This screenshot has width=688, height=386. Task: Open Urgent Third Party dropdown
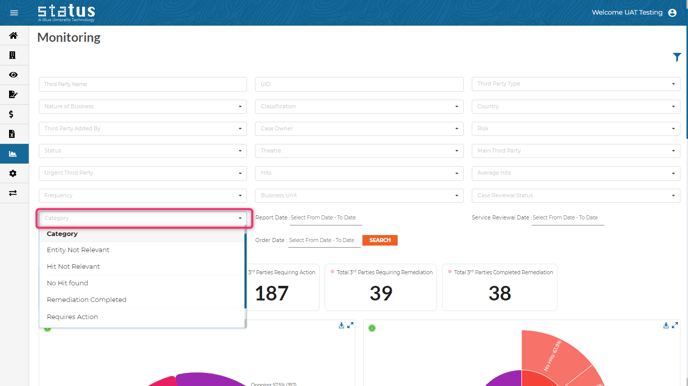click(143, 173)
